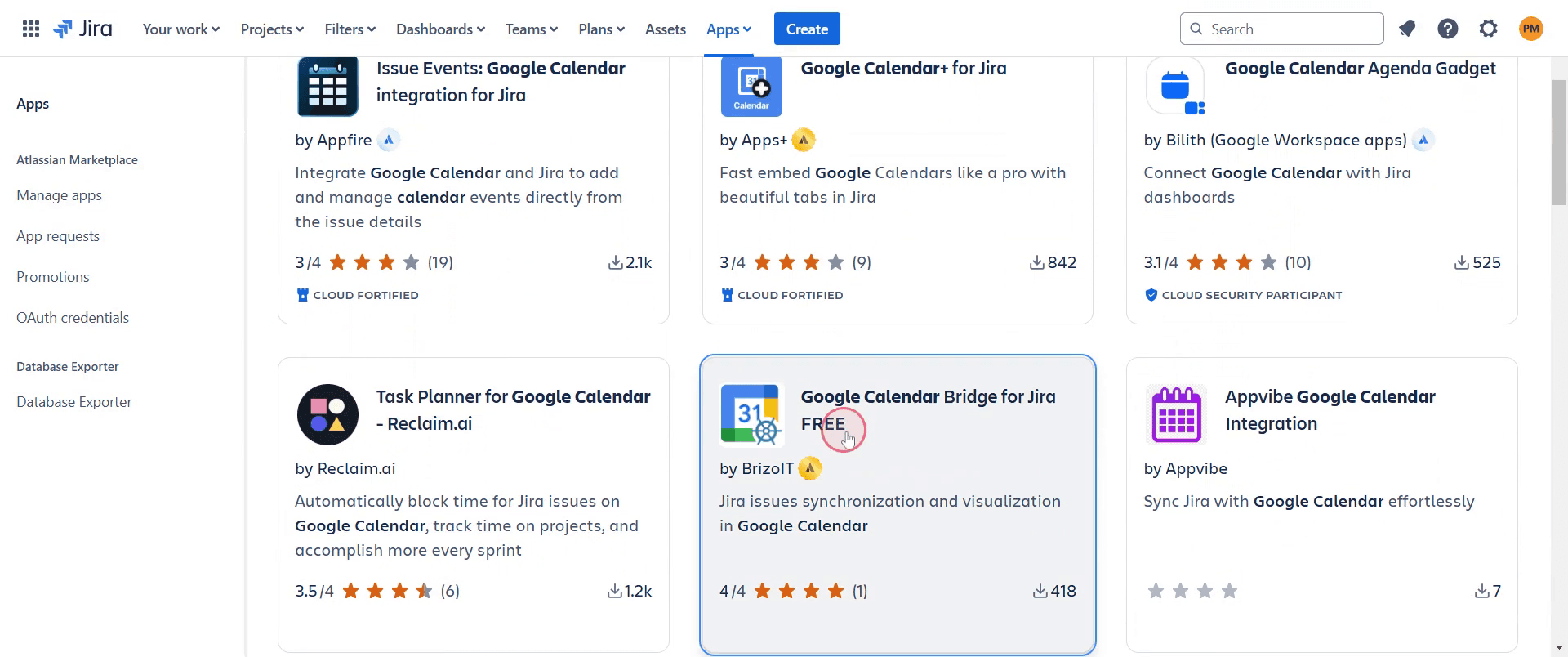Image resolution: width=1568 pixels, height=657 pixels.
Task: Open the Assets menu item
Action: (665, 29)
